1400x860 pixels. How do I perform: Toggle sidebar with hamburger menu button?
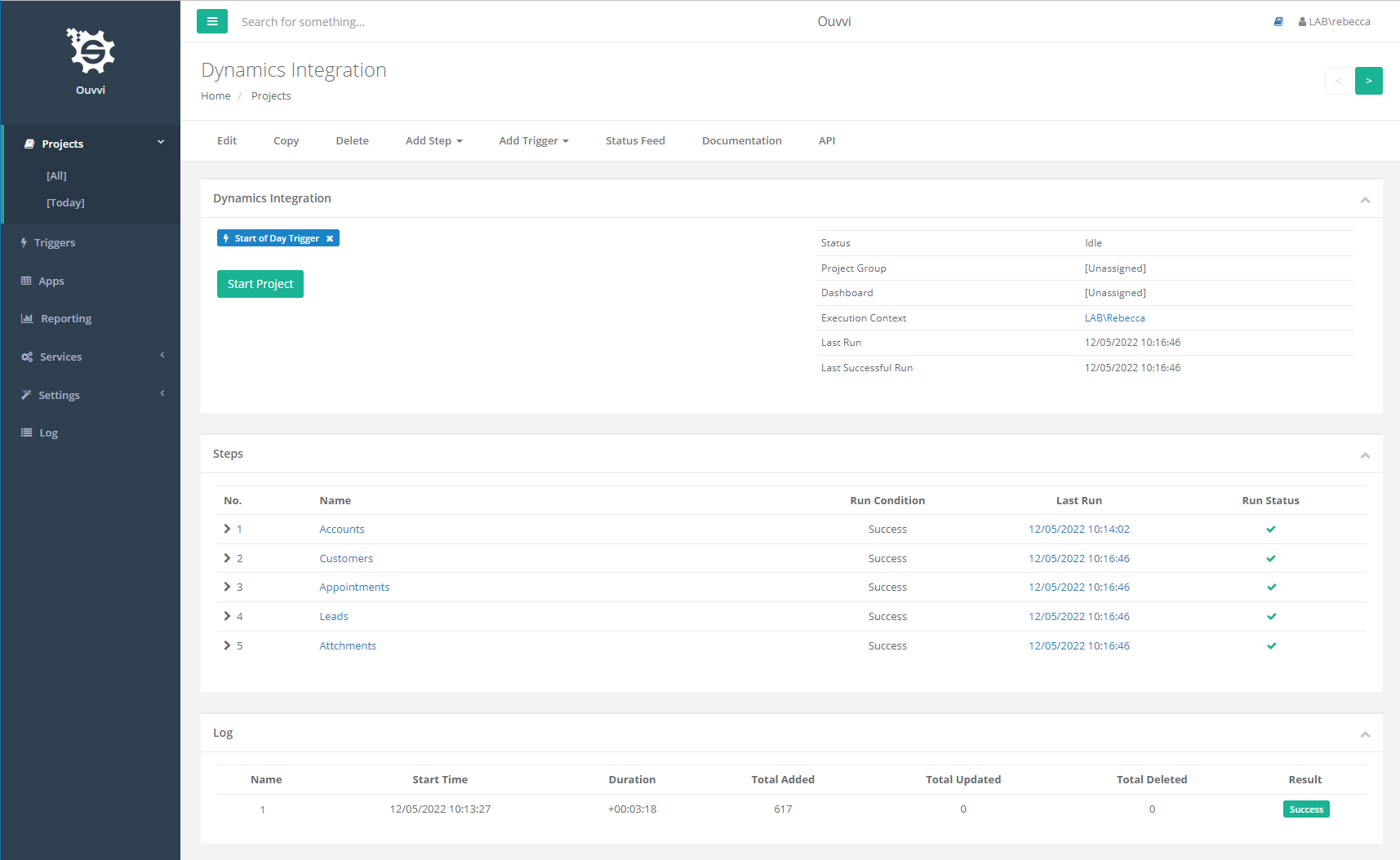tap(212, 21)
